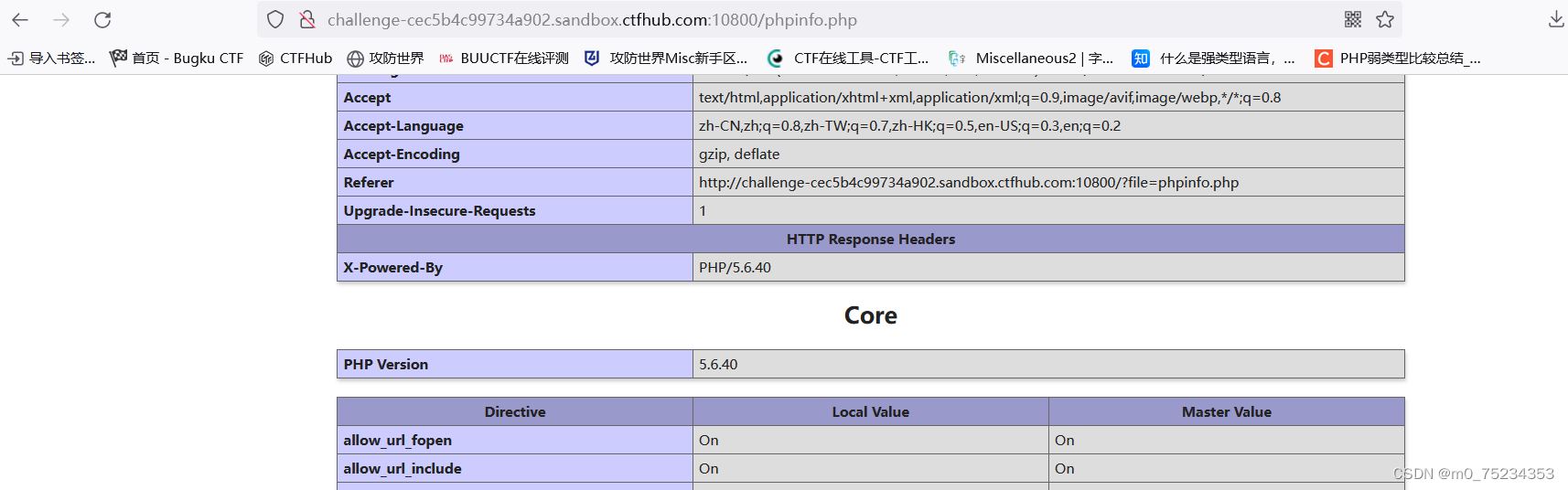This screenshot has width=1568, height=490.
Task: Open the BUUCTF在线评测 bookmark
Action: point(504,59)
